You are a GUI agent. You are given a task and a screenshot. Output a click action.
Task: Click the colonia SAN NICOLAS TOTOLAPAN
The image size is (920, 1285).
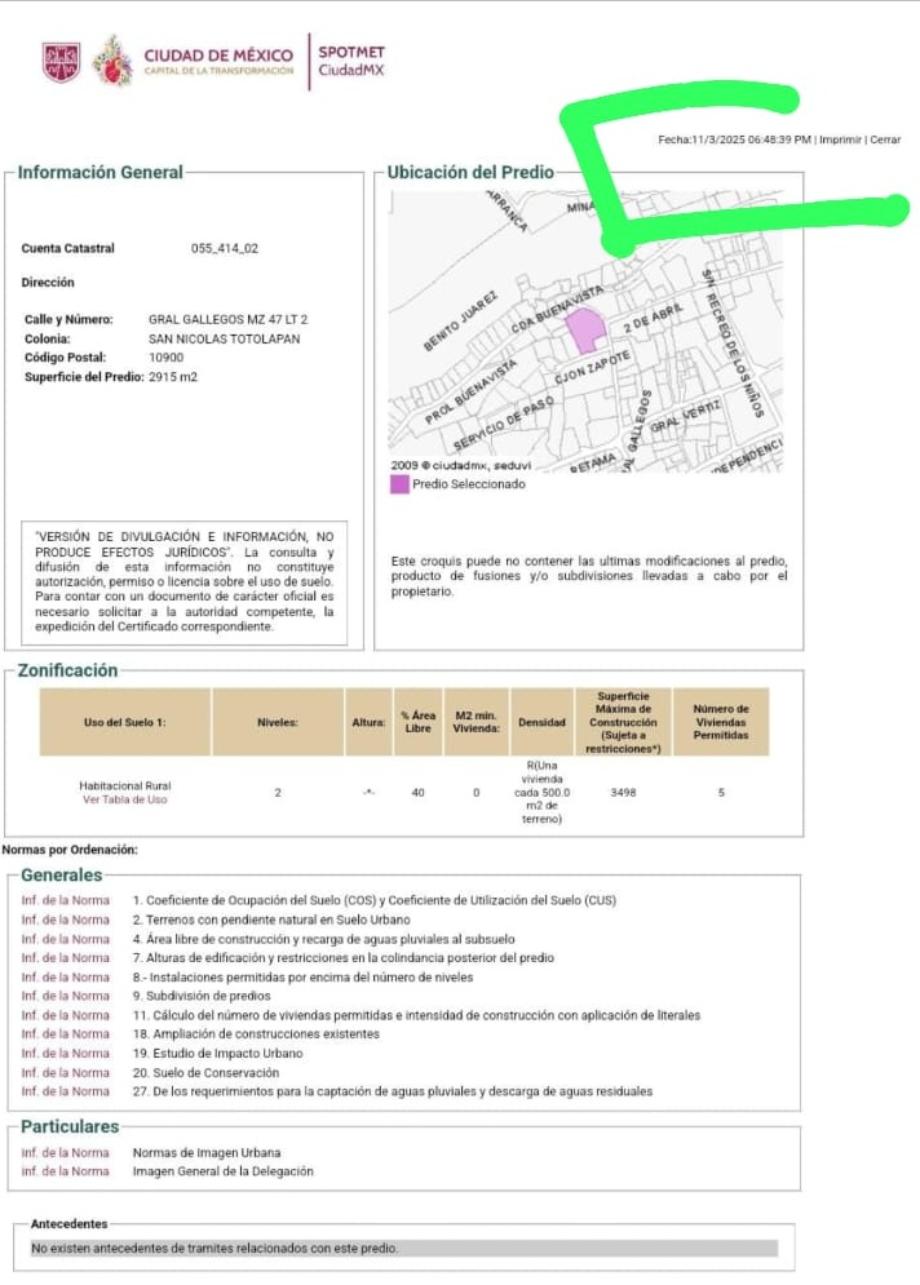pos(224,338)
